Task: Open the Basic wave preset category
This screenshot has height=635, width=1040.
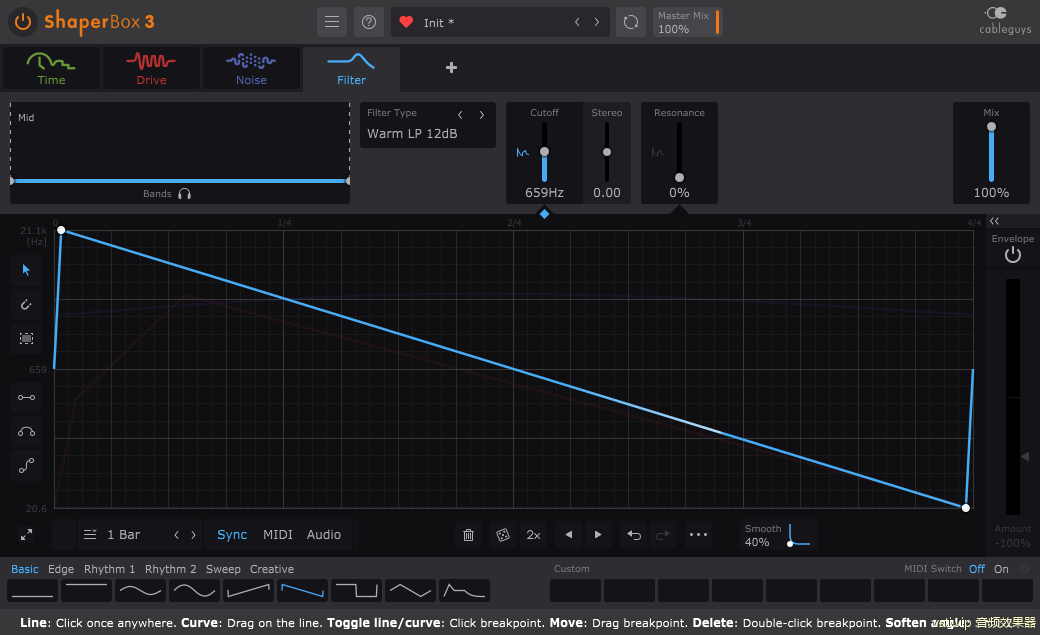Action: (x=25, y=569)
